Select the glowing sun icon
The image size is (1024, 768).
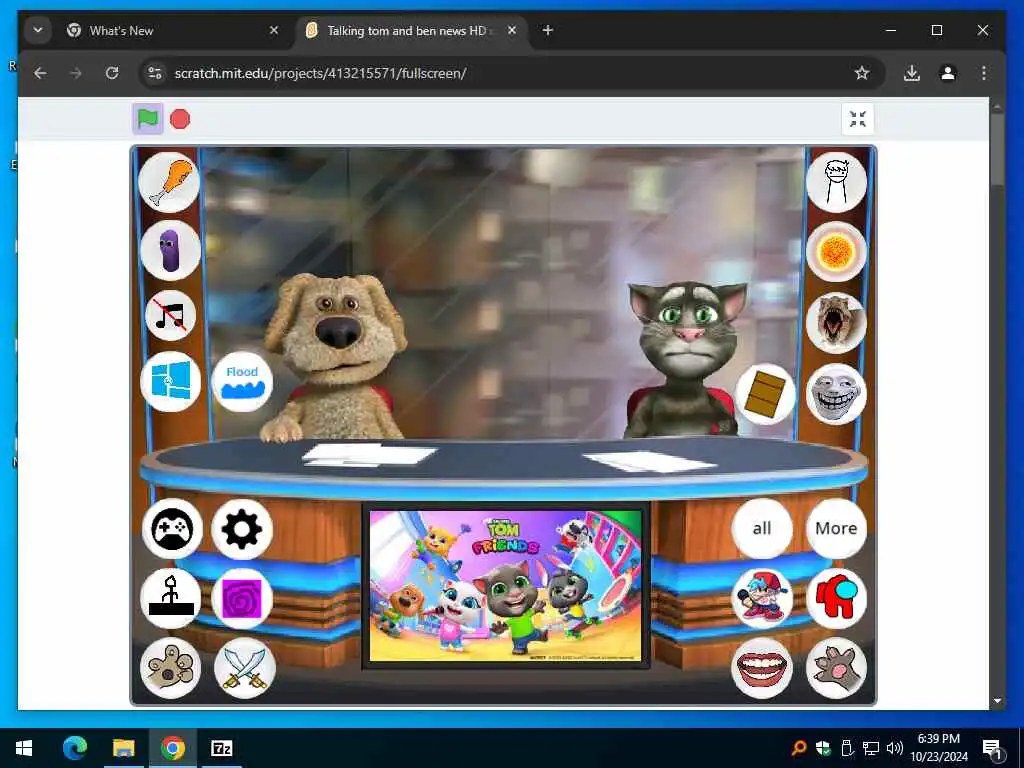click(837, 251)
